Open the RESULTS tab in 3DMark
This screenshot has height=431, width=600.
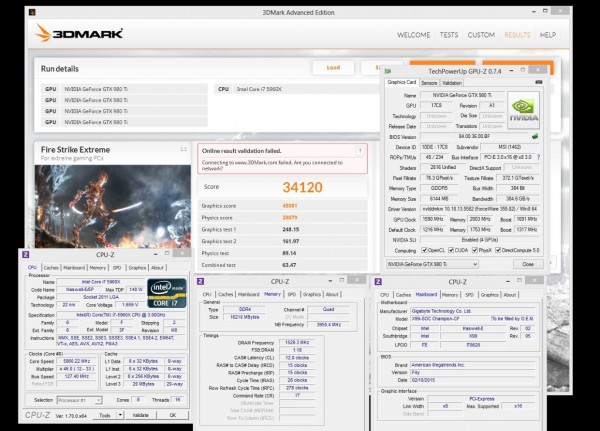tap(517, 35)
